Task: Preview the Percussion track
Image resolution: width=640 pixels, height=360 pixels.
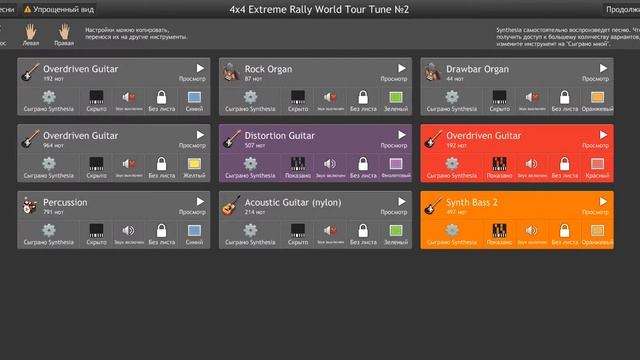Action: click(200, 202)
